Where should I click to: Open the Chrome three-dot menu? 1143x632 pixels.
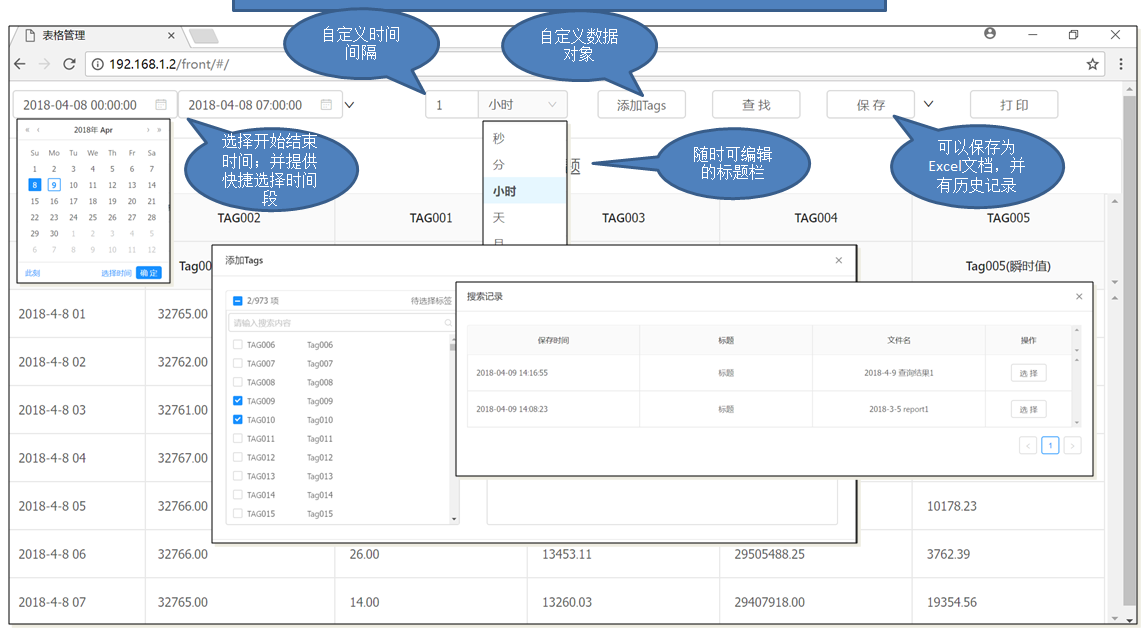pyautogui.click(x=1121, y=64)
